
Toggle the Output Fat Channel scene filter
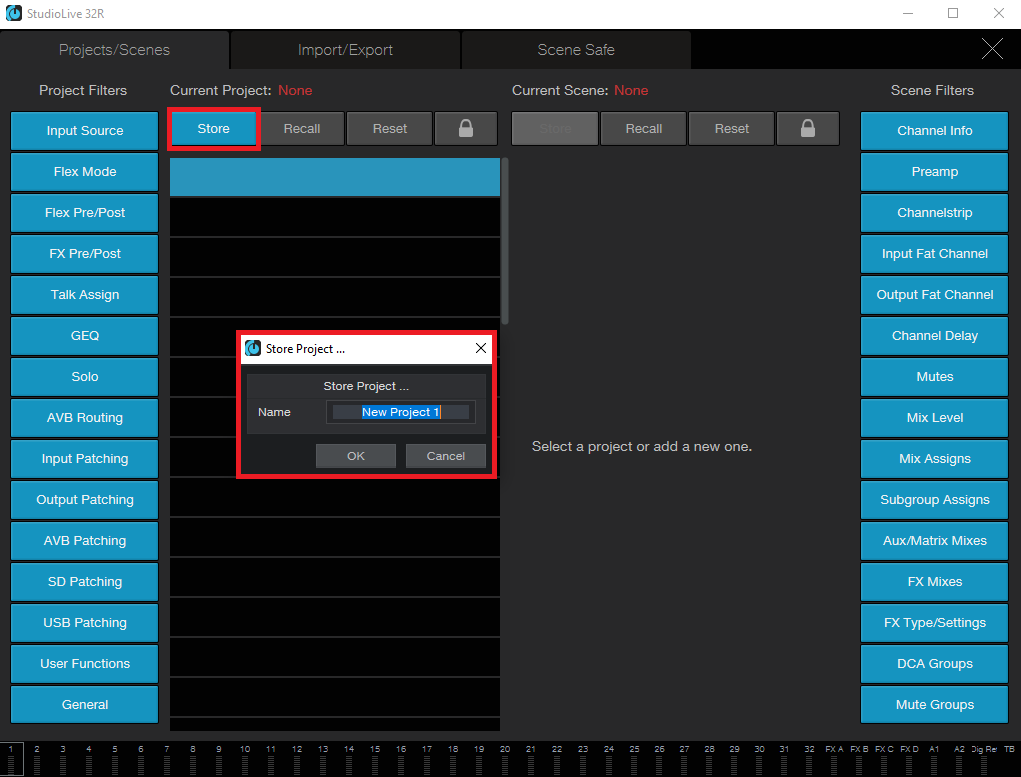point(934,295)
